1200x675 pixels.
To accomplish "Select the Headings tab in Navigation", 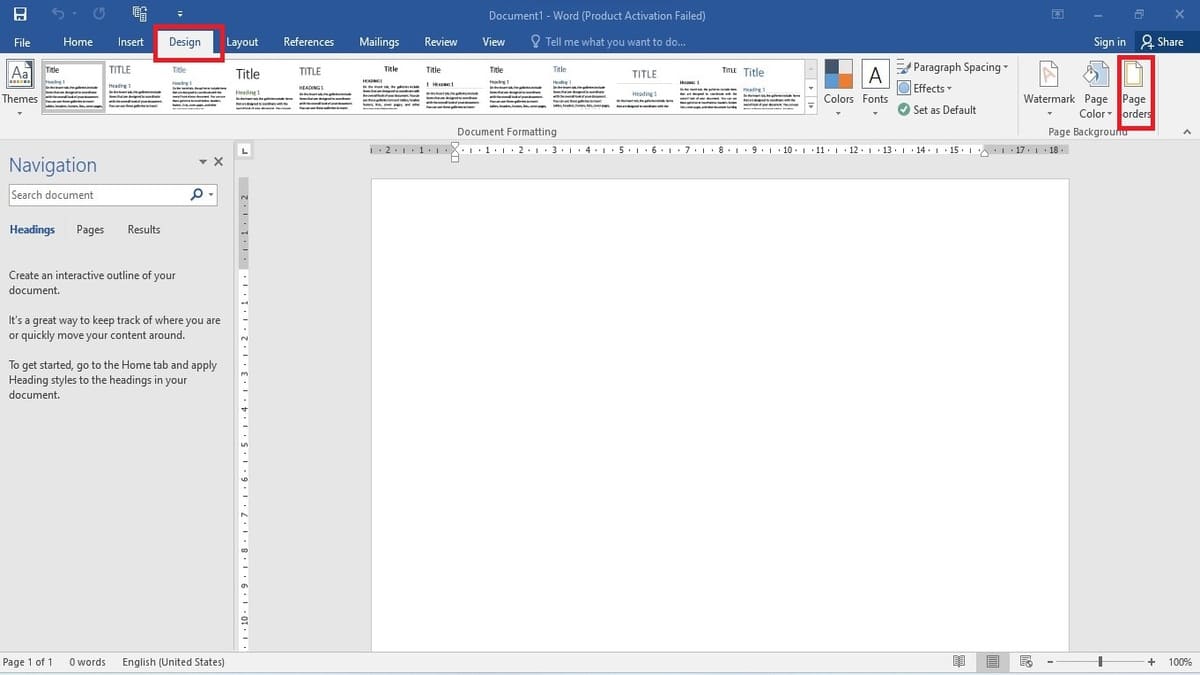I will tap(32, 230).
